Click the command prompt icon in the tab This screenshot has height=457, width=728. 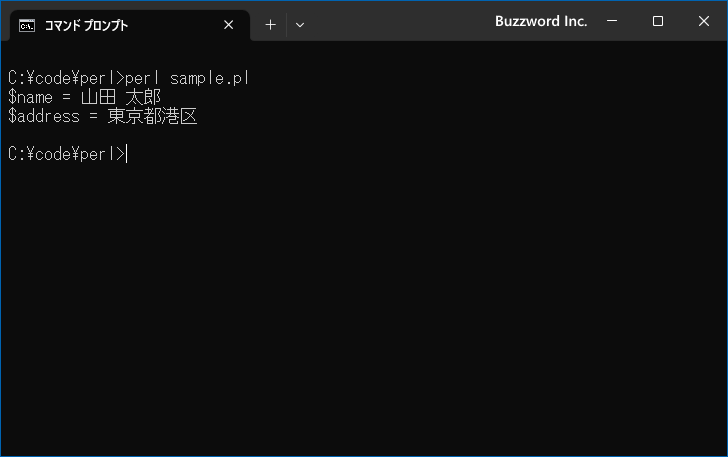pyautogui.click(x=27, y=26)
